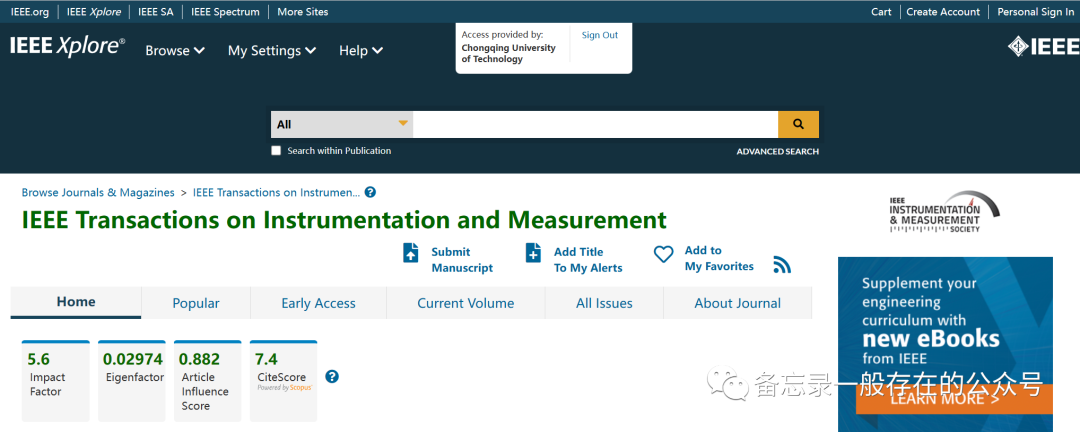The image size is (1080, 432).
Task: Open the RSS feed icon
Action: click(x=782, y=265)
